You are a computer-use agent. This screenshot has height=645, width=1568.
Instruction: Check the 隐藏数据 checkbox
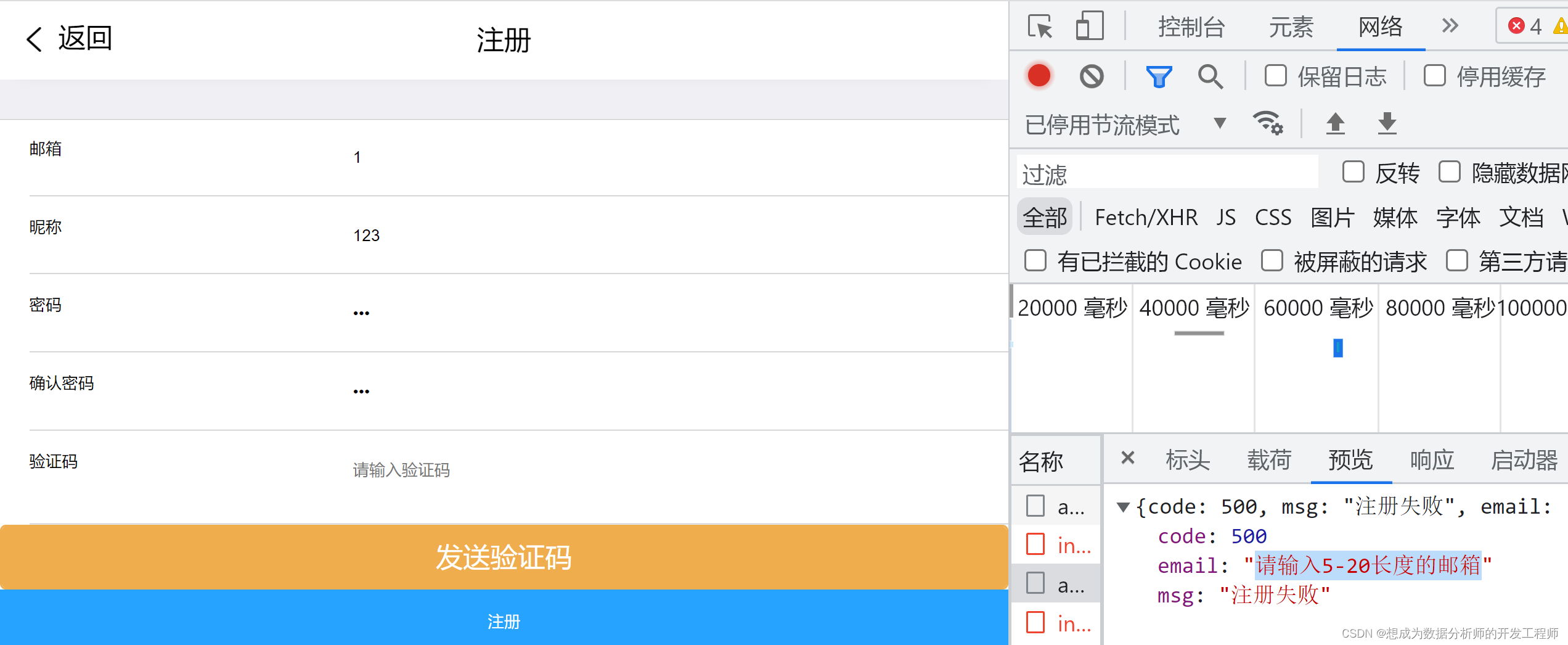pos(1449,172)
